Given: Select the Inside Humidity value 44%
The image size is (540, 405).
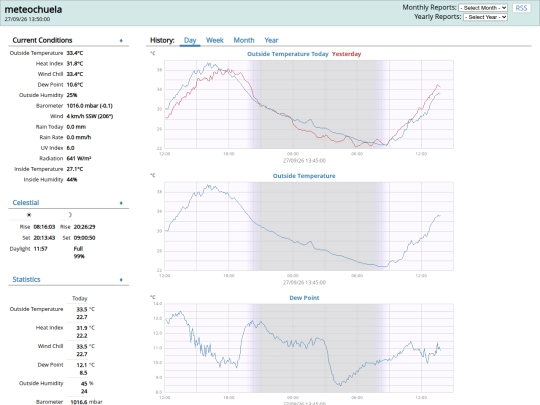Looking at the screenshot, I should 72,180.
